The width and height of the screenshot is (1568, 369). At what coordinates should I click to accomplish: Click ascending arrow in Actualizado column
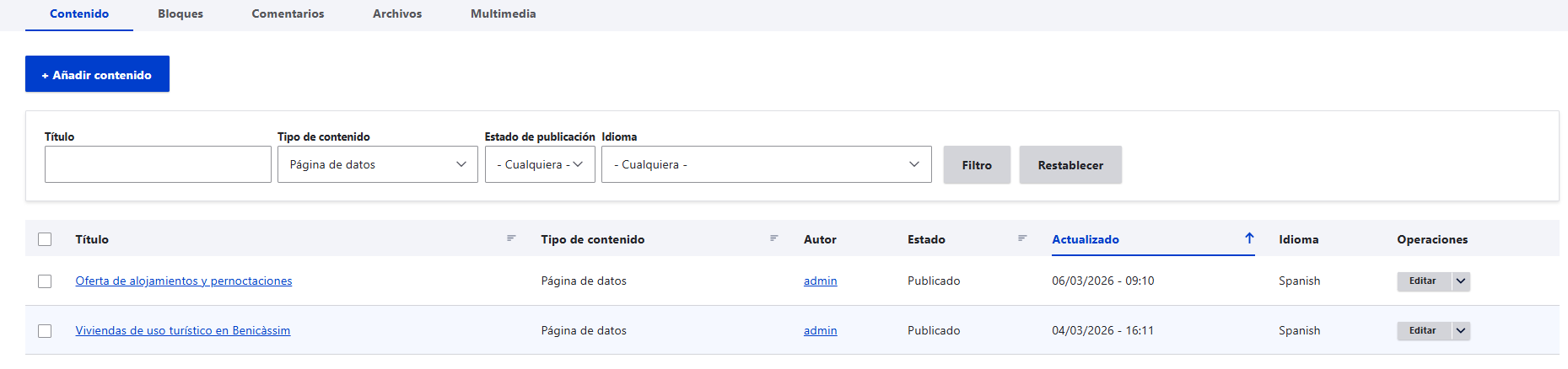[1249, 238]
